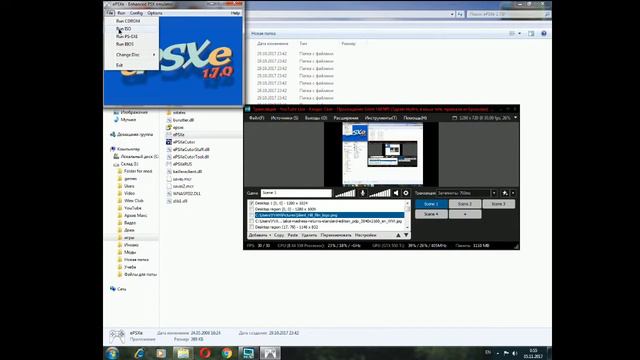The height and width of the screenshot is (360, 640).
Task: Open ePSXe Config menu
Action: pos(136,13)
